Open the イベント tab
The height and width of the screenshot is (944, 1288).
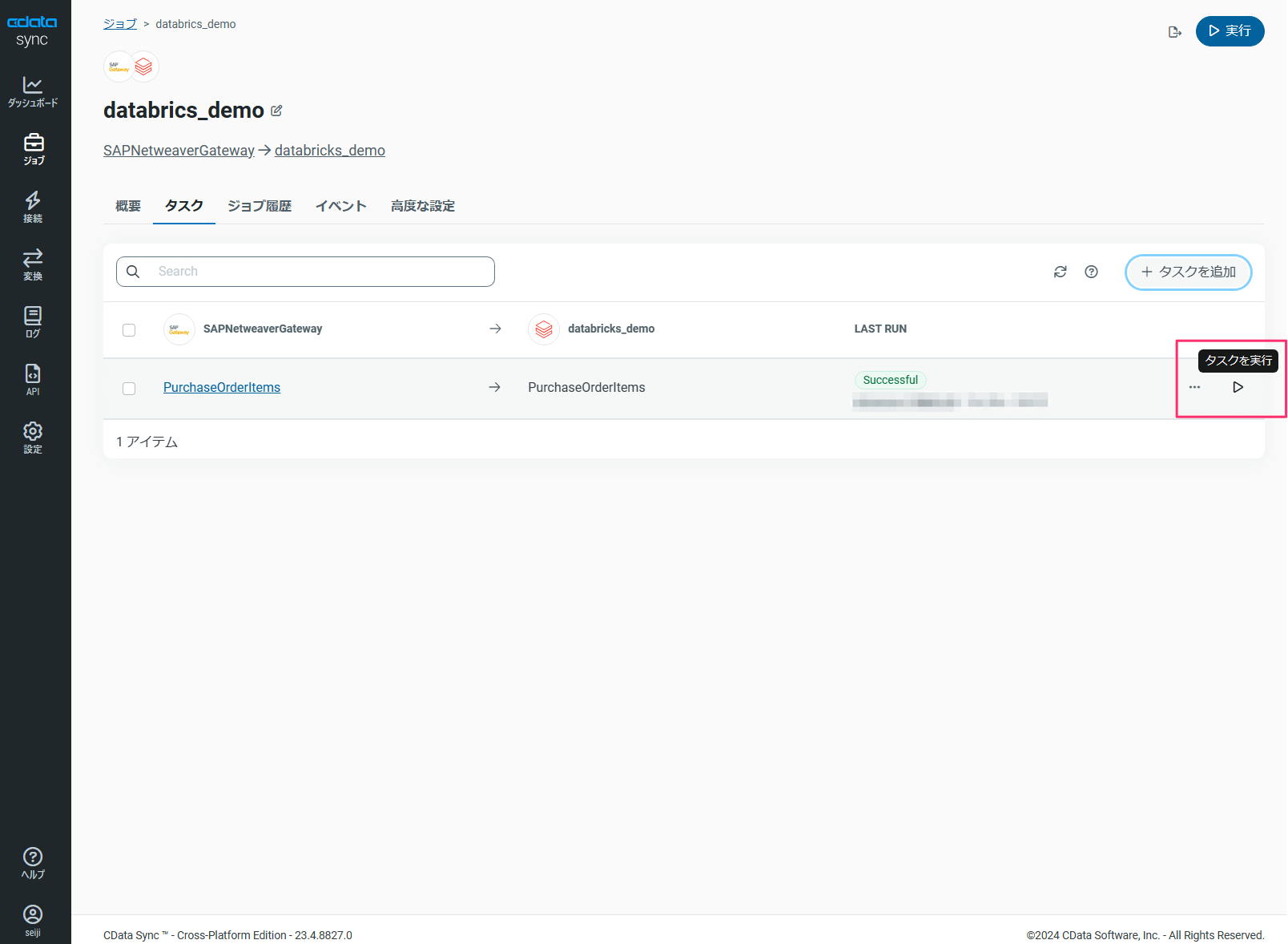(341, 206)
